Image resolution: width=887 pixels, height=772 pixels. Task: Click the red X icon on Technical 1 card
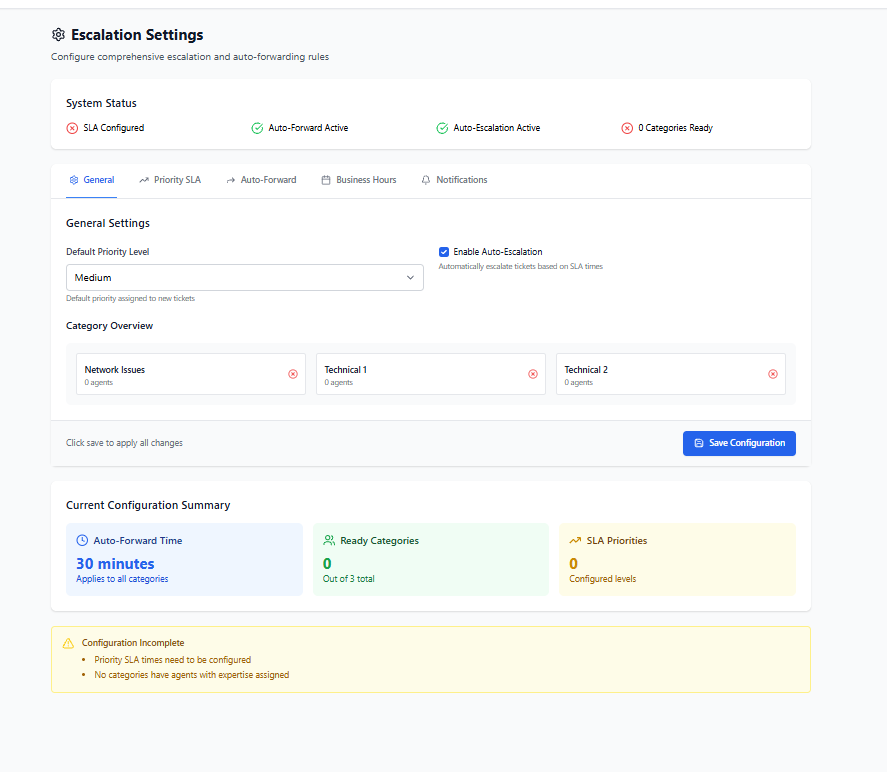pyautogui.click(x=533, y=374)
